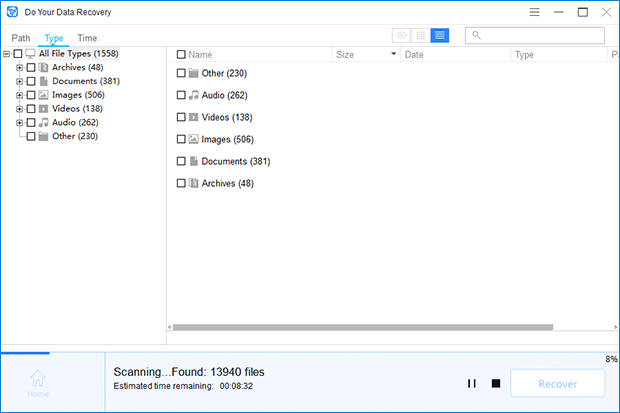Select all via Name header checkbox
This screenshot has width=620, height=413.
click(181, 55)
